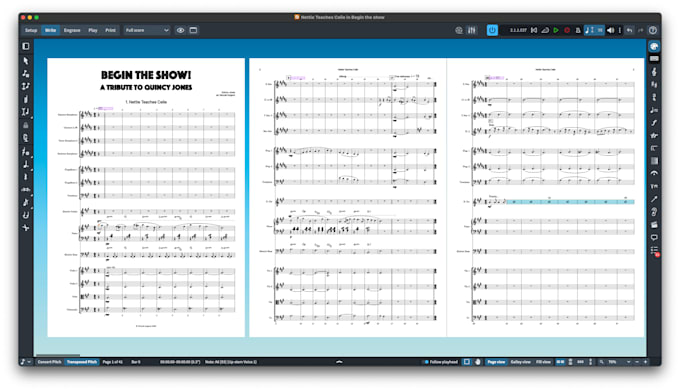Screen dimensions: 680x391
Task: Click the show tabs window icon
Action: coord(193,30)
